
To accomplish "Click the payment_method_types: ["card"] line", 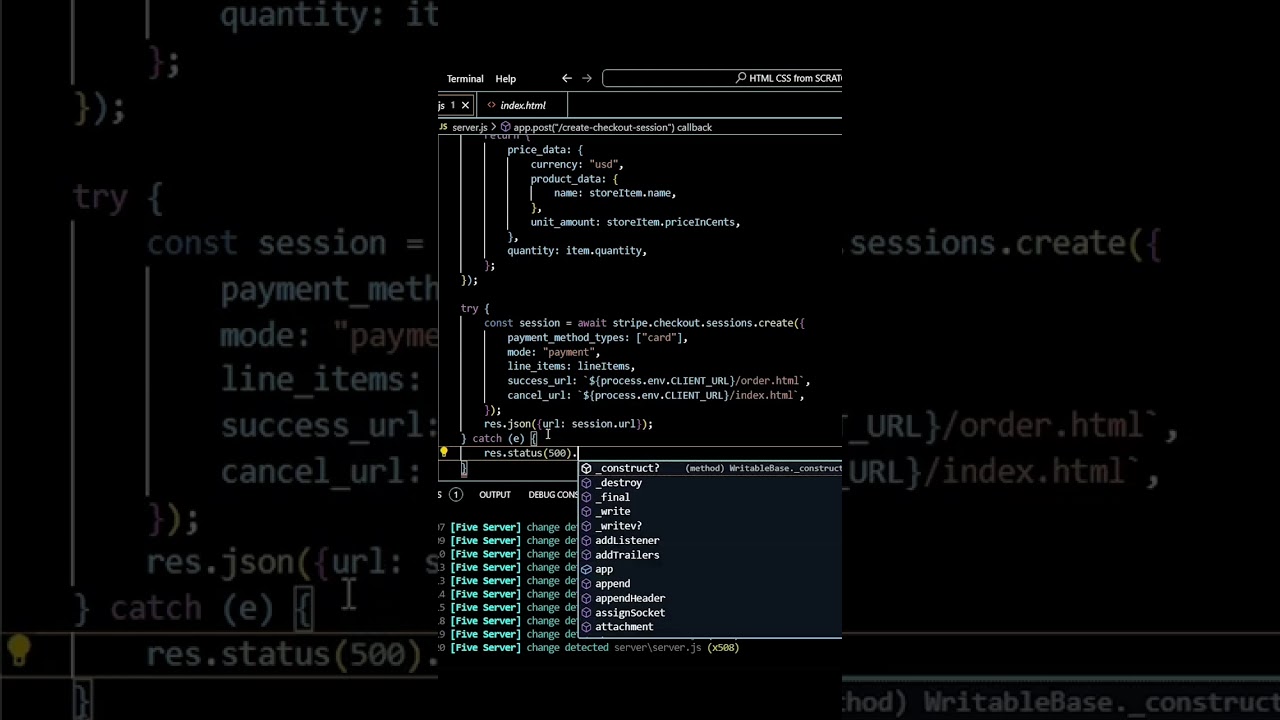I will (x=597, y=338).
